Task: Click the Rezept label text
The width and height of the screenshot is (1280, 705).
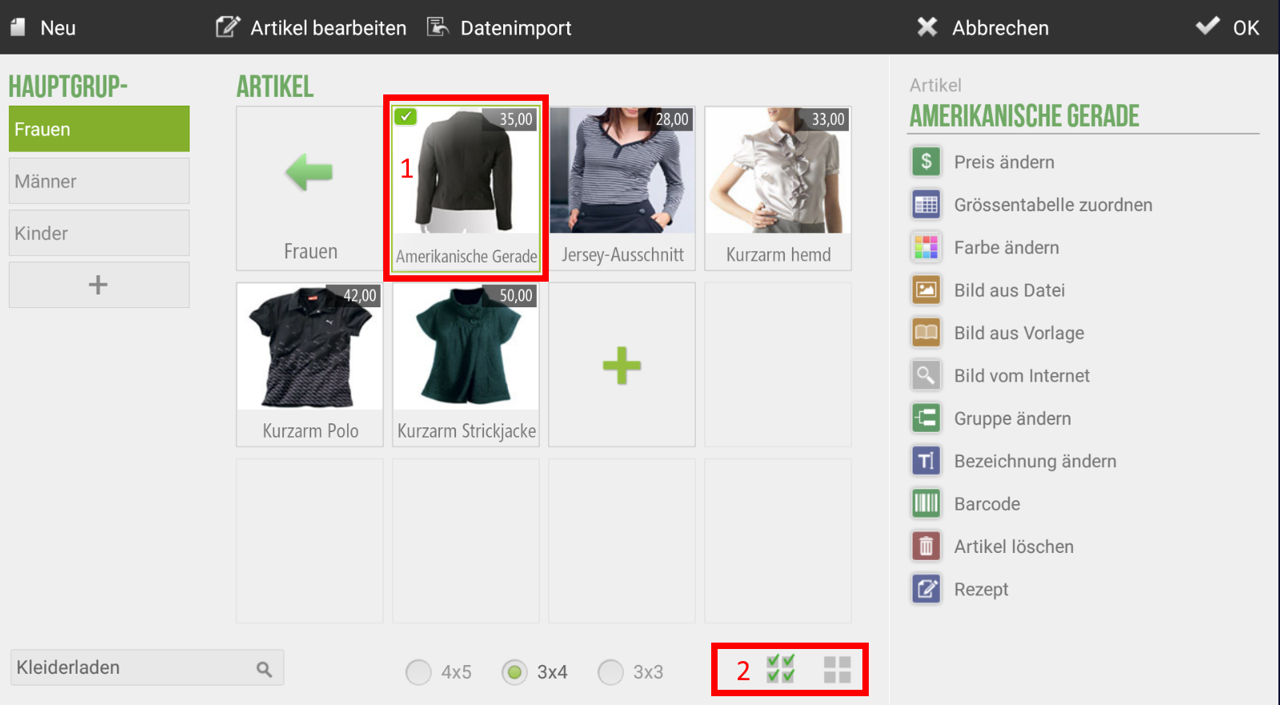Action: click(981, 590)
